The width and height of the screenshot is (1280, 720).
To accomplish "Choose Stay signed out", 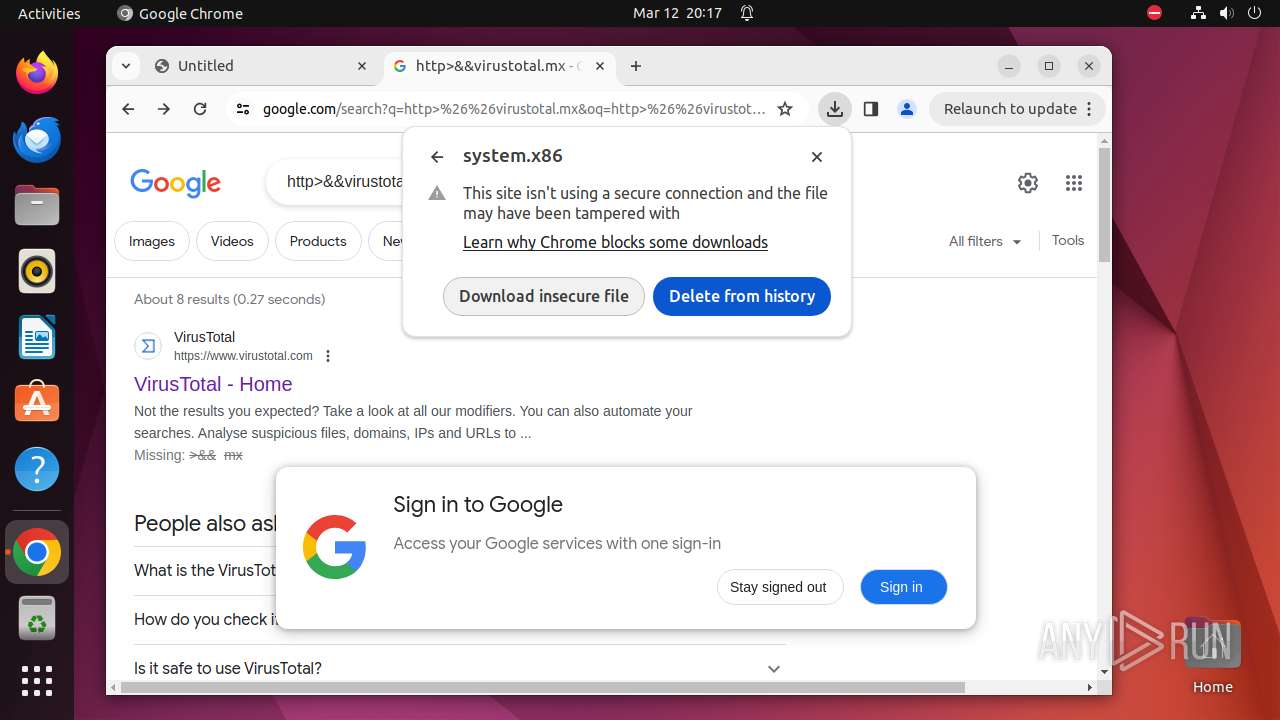I will (779, 587).
